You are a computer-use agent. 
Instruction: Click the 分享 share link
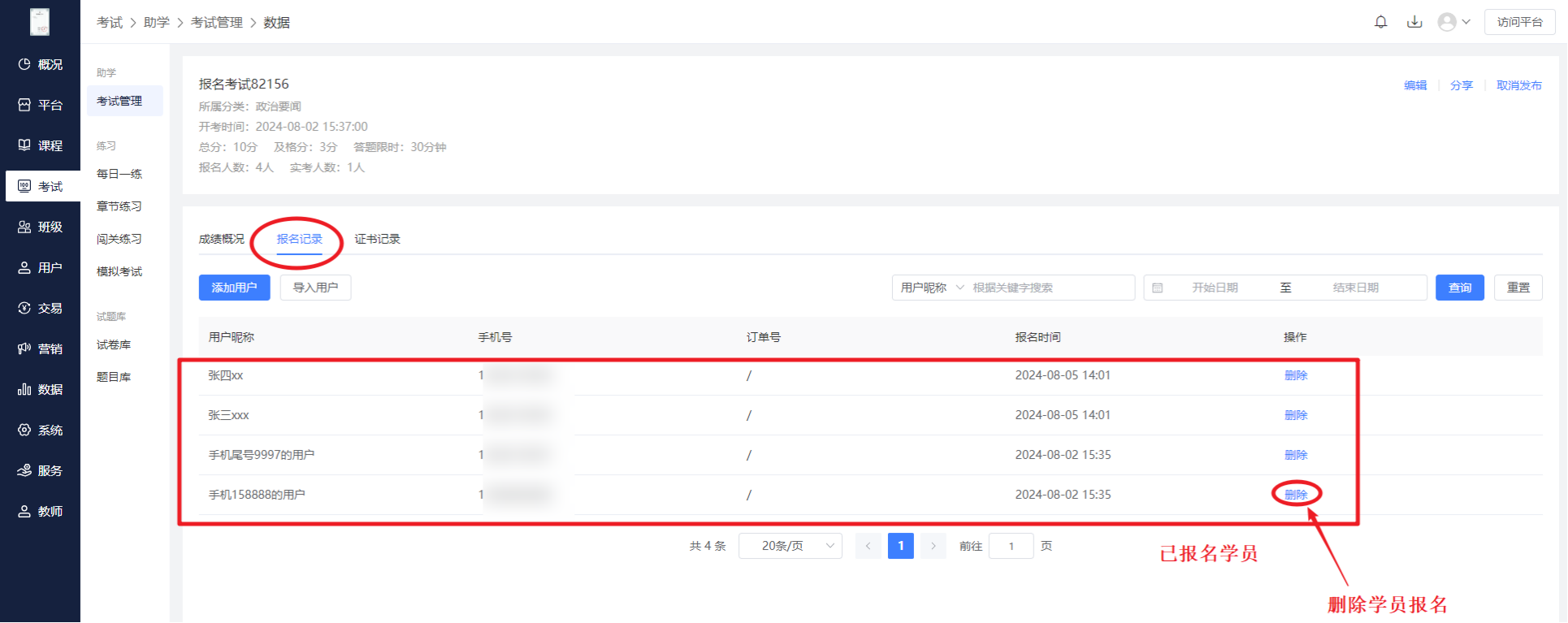point(1462,85)
